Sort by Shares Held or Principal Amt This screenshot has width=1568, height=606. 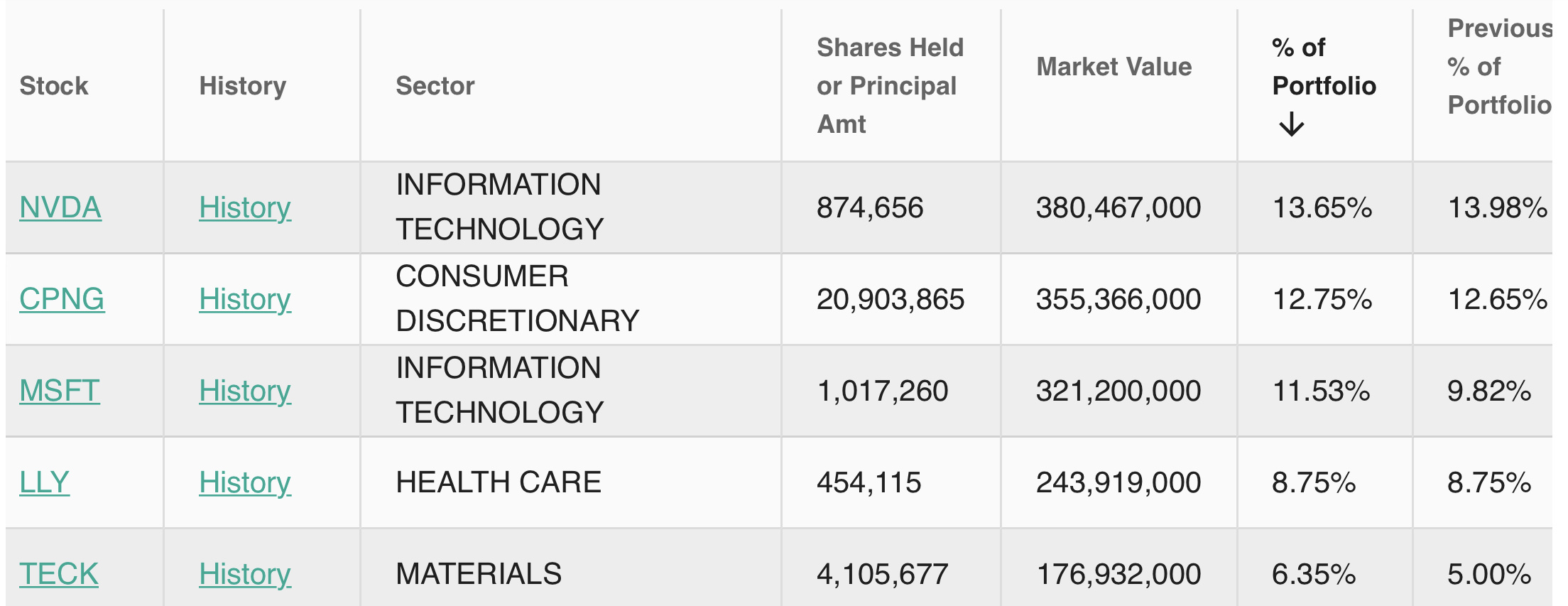[890, 86]
